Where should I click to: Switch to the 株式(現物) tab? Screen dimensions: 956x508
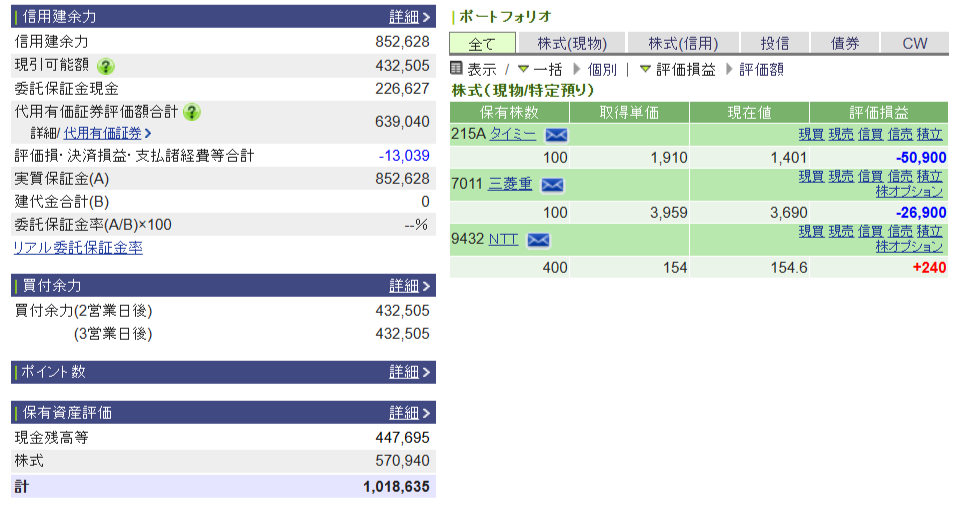coord(572,43)
